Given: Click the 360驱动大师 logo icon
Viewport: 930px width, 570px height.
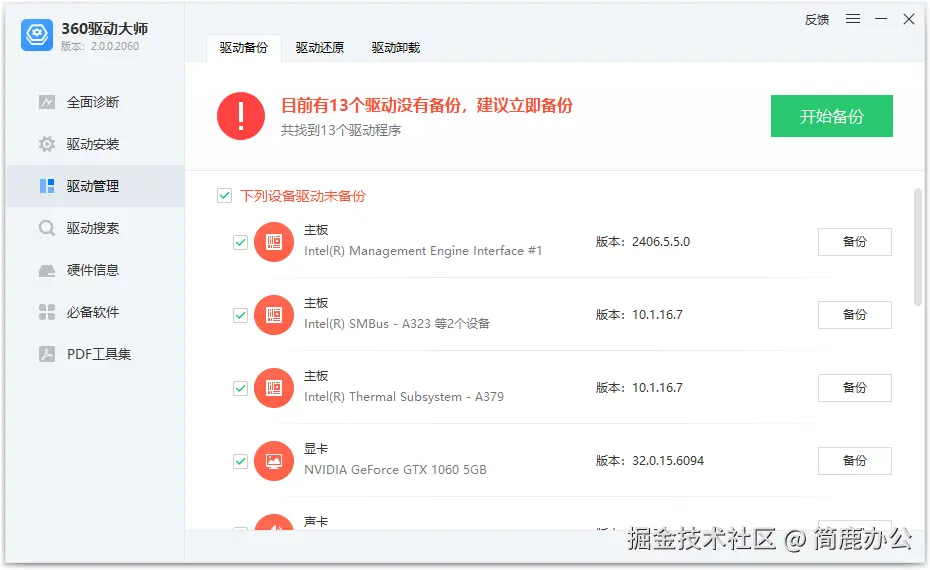Looking at the screenshot, I should pyautogui.click(x=37, y=35).
